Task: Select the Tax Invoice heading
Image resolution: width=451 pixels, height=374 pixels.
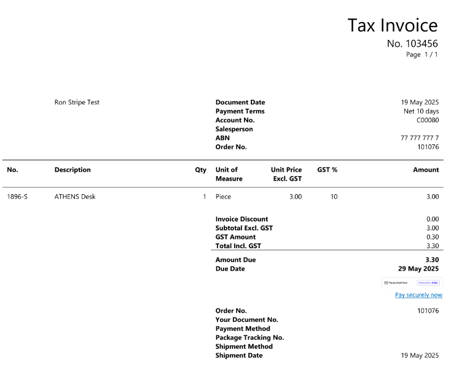Action: (x=393, y=25)
